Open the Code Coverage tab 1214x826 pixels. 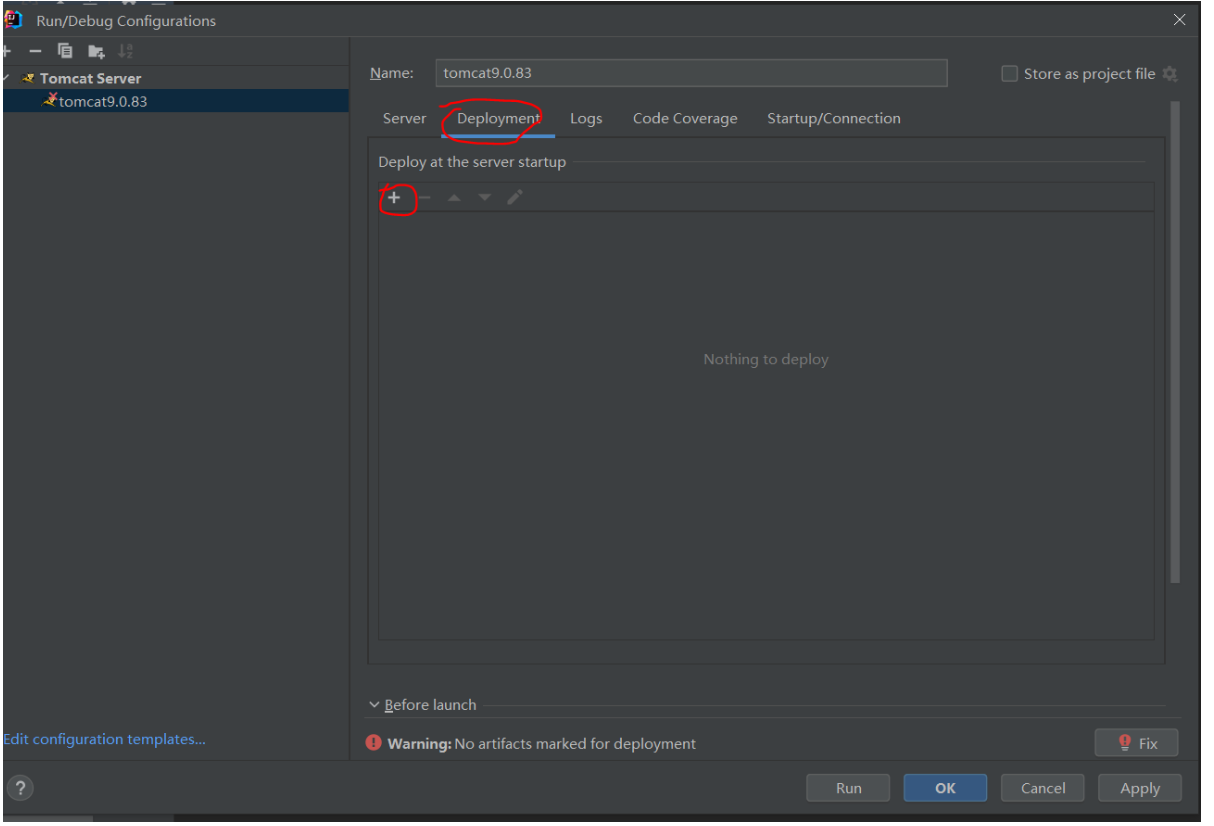pos(685,118)
